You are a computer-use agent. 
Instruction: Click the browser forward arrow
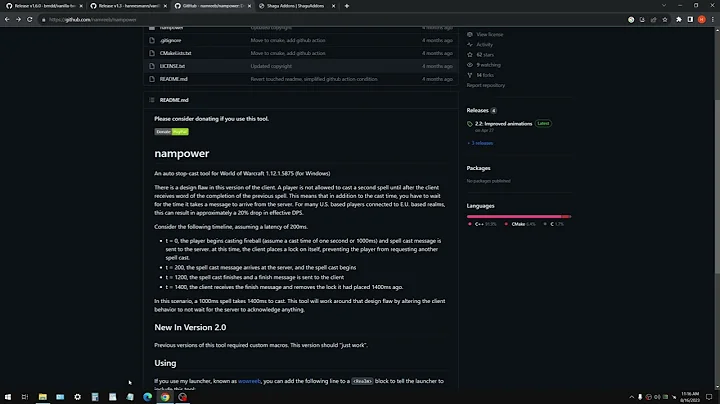tap(18, 19)
